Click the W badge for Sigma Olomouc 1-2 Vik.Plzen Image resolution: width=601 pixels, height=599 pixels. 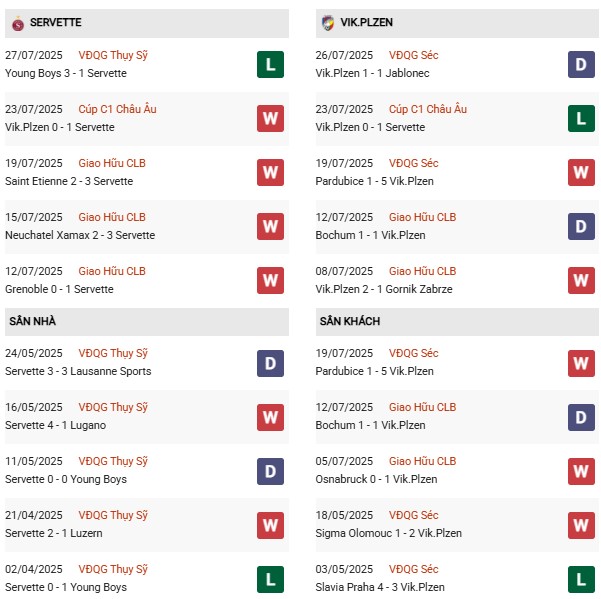click(582, 524)
